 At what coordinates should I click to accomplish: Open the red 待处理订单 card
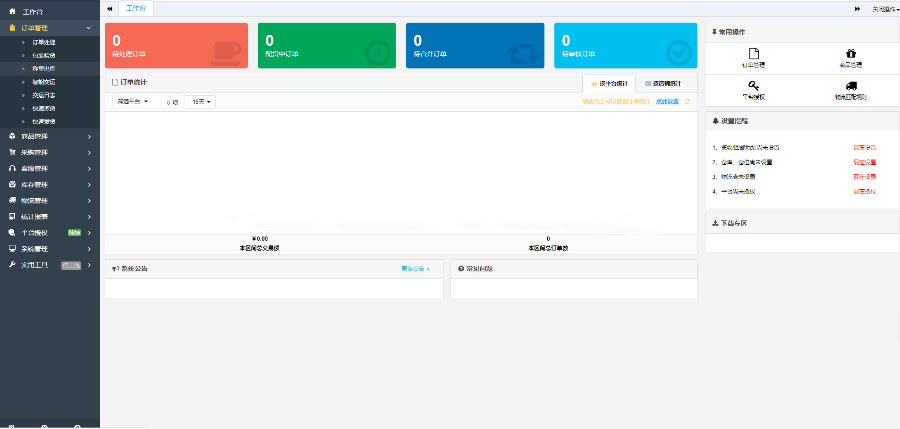177,46
